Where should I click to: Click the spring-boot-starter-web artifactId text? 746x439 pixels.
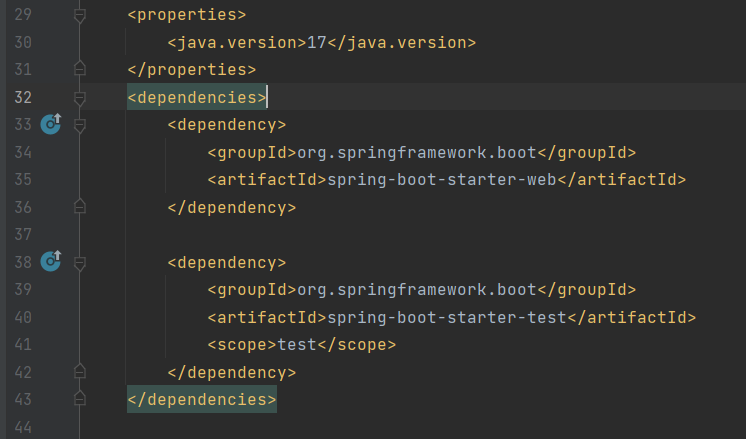442,180
